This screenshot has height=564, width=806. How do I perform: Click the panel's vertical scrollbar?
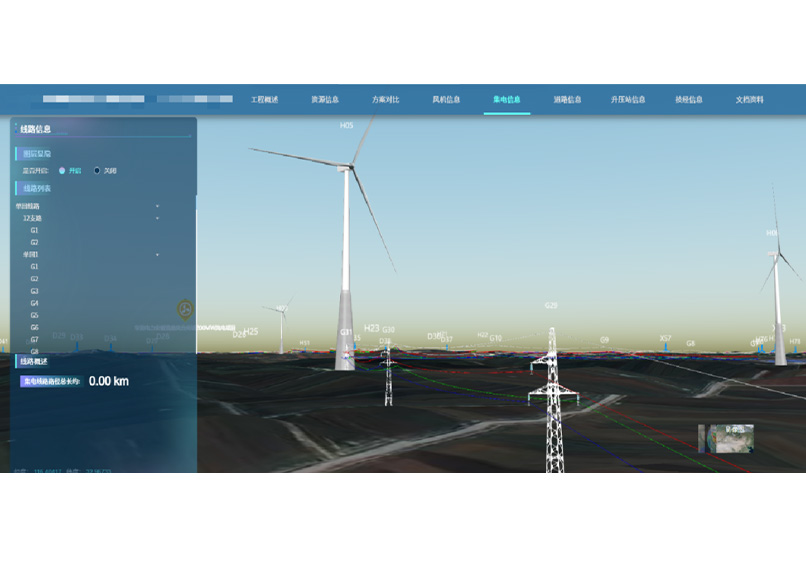coord(196,275)
